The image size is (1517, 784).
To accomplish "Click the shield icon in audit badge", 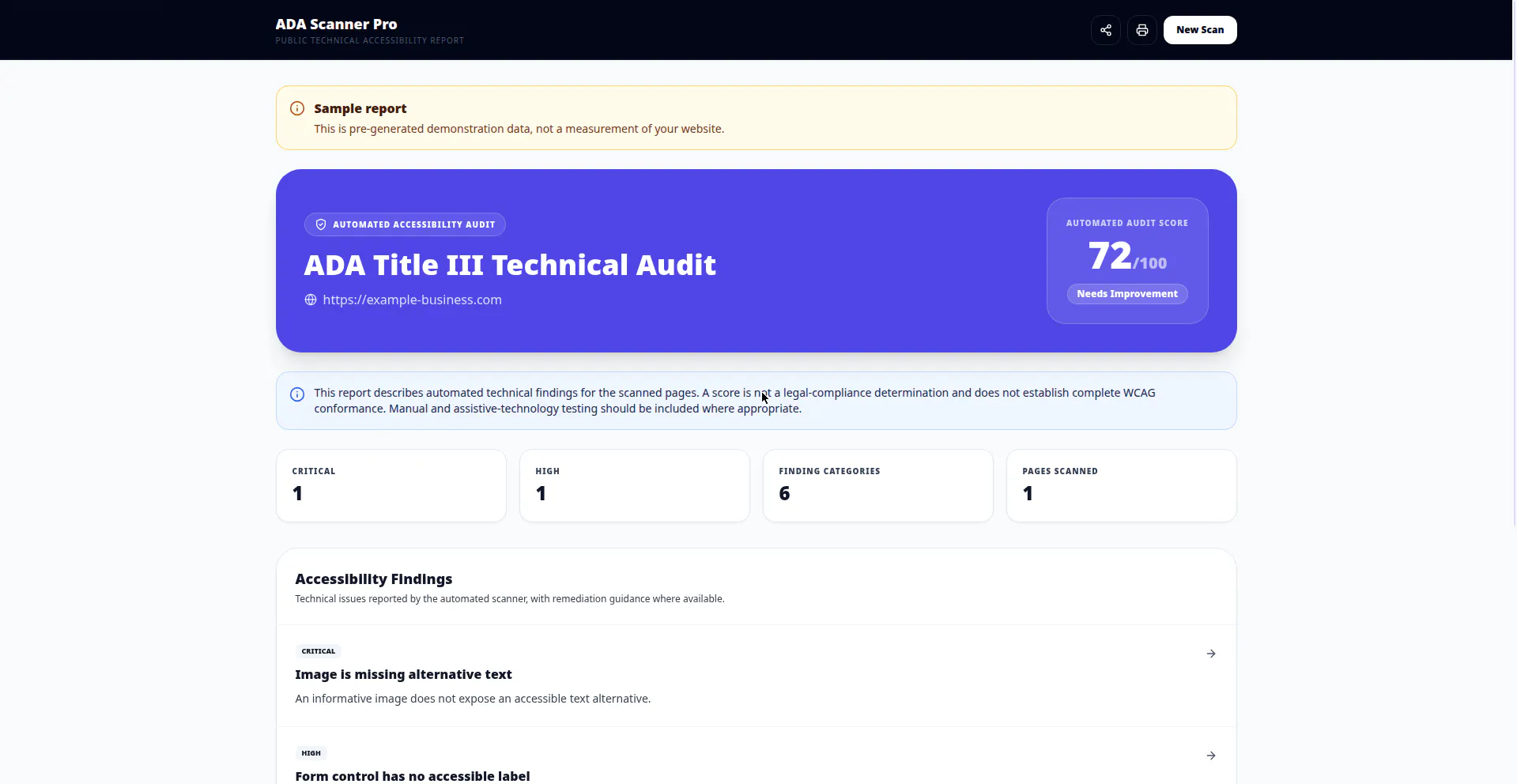I will point(321,224).
